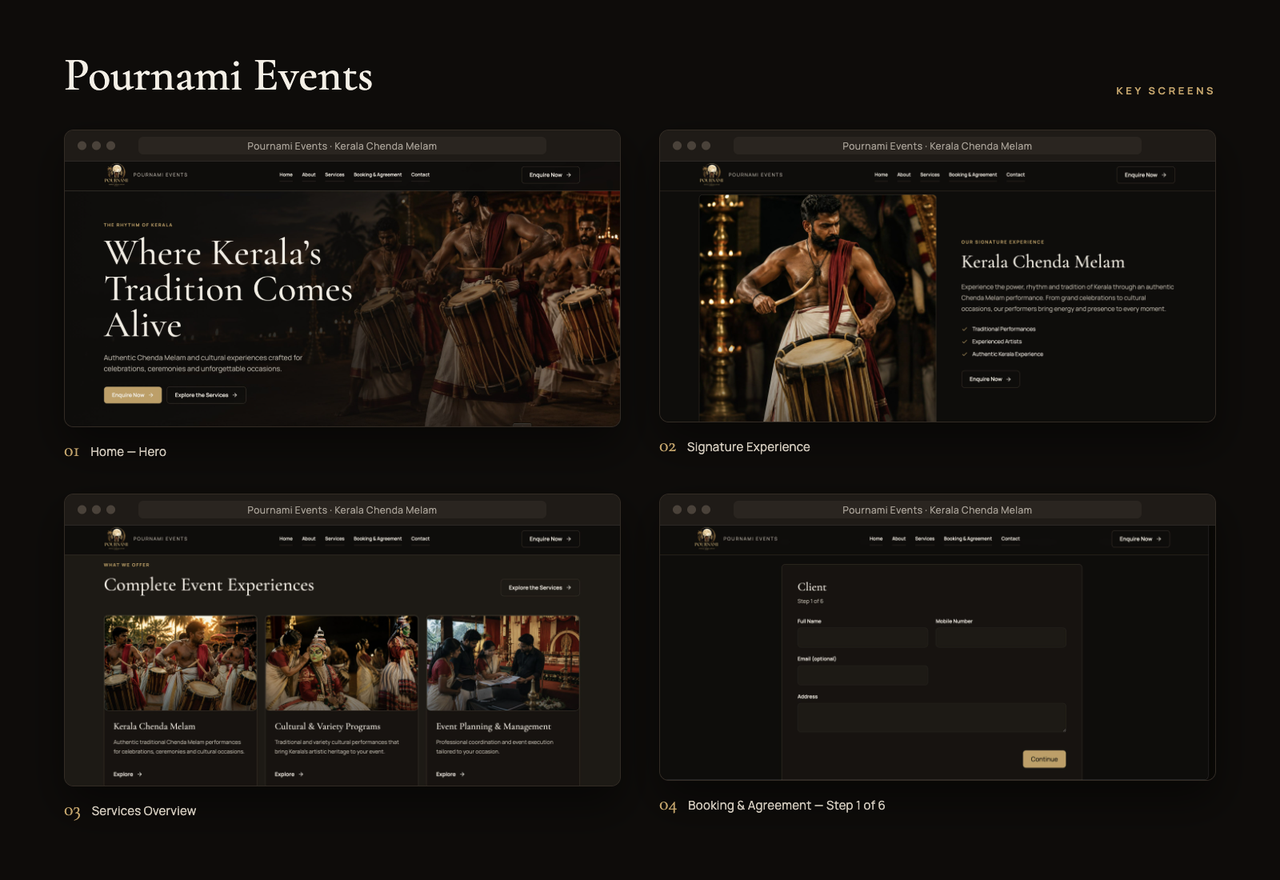Follow the Explore link on Event Planning & Management card
Image resolution: width=1280 pixels, height=880 pixels.
tap(450, 774)
